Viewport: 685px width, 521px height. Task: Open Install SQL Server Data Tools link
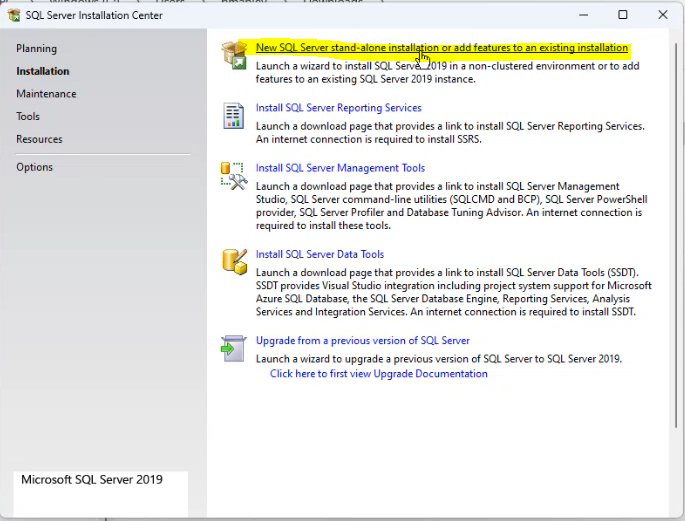tap(320, 254)
